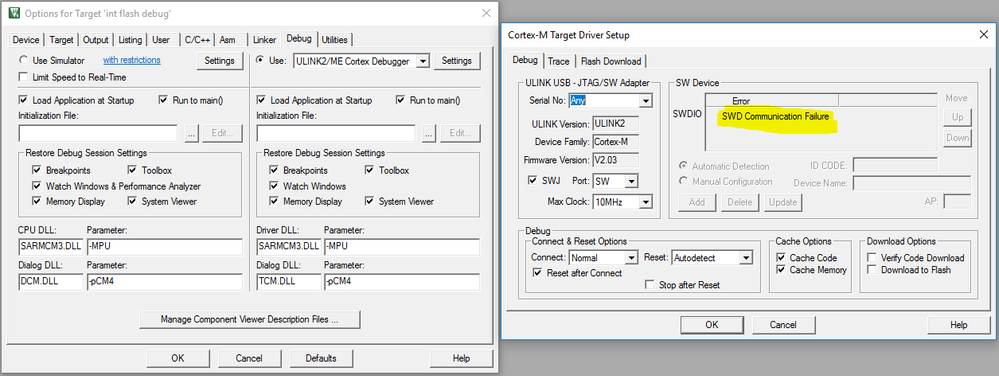
Task: Browse for simulator initialization file (...)
Action: [192, 133]
